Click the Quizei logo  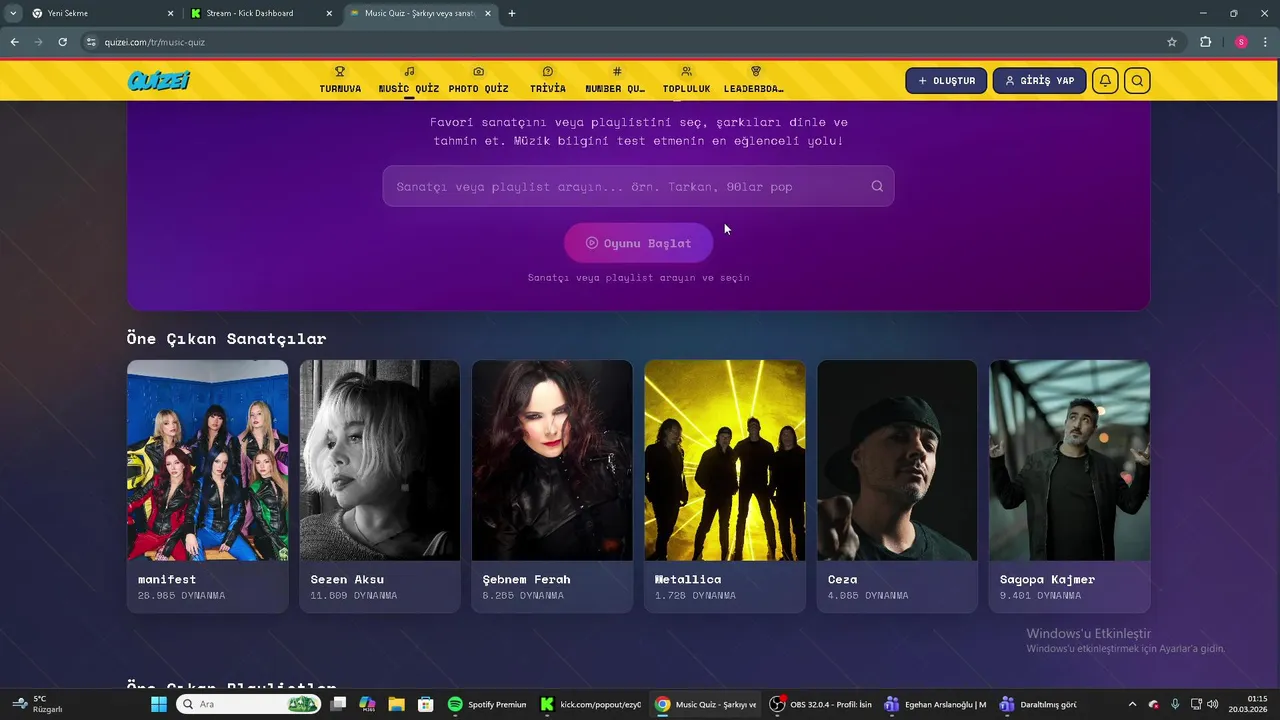point(158,81)
